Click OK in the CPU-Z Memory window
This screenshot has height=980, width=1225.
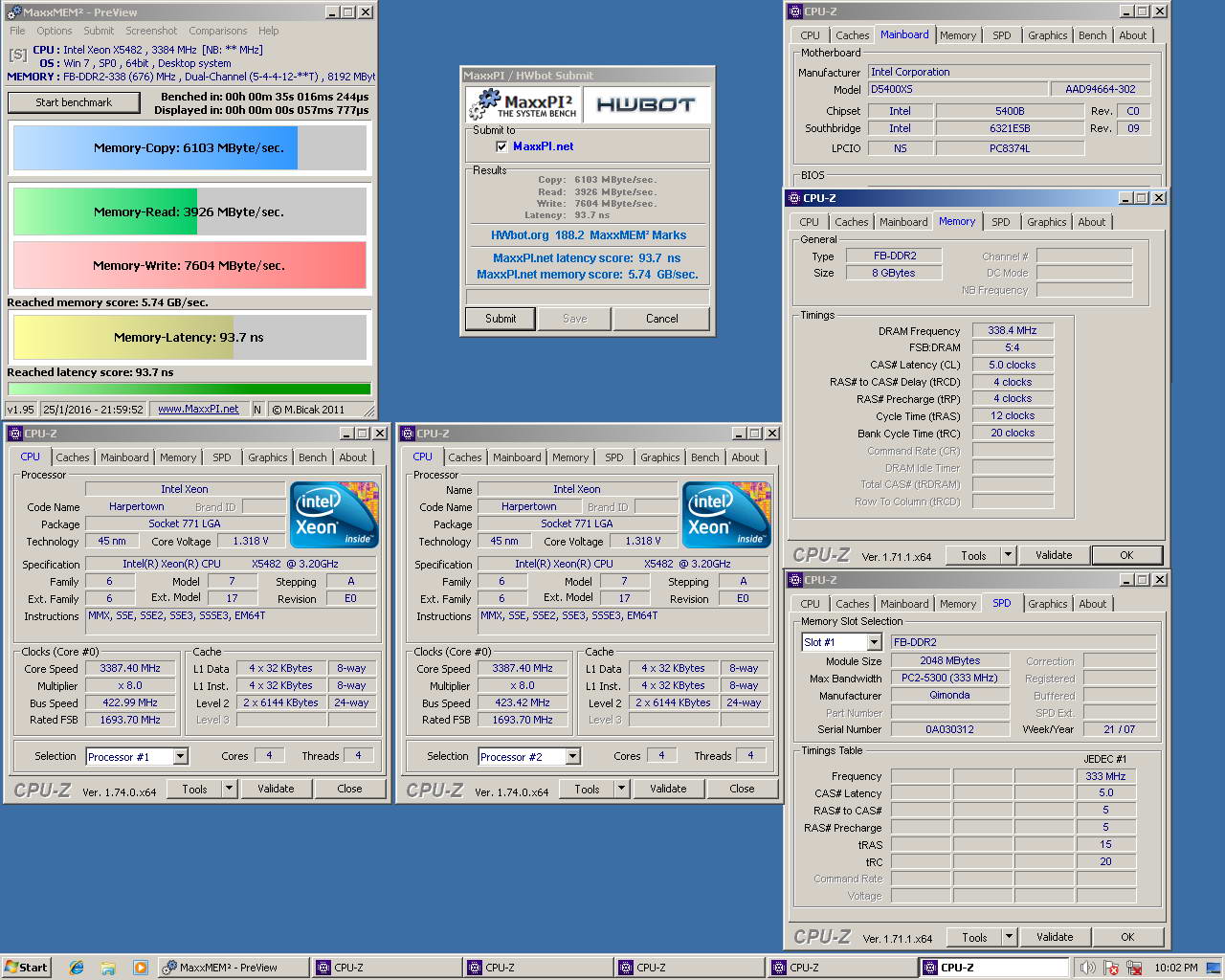point(1126,555)
